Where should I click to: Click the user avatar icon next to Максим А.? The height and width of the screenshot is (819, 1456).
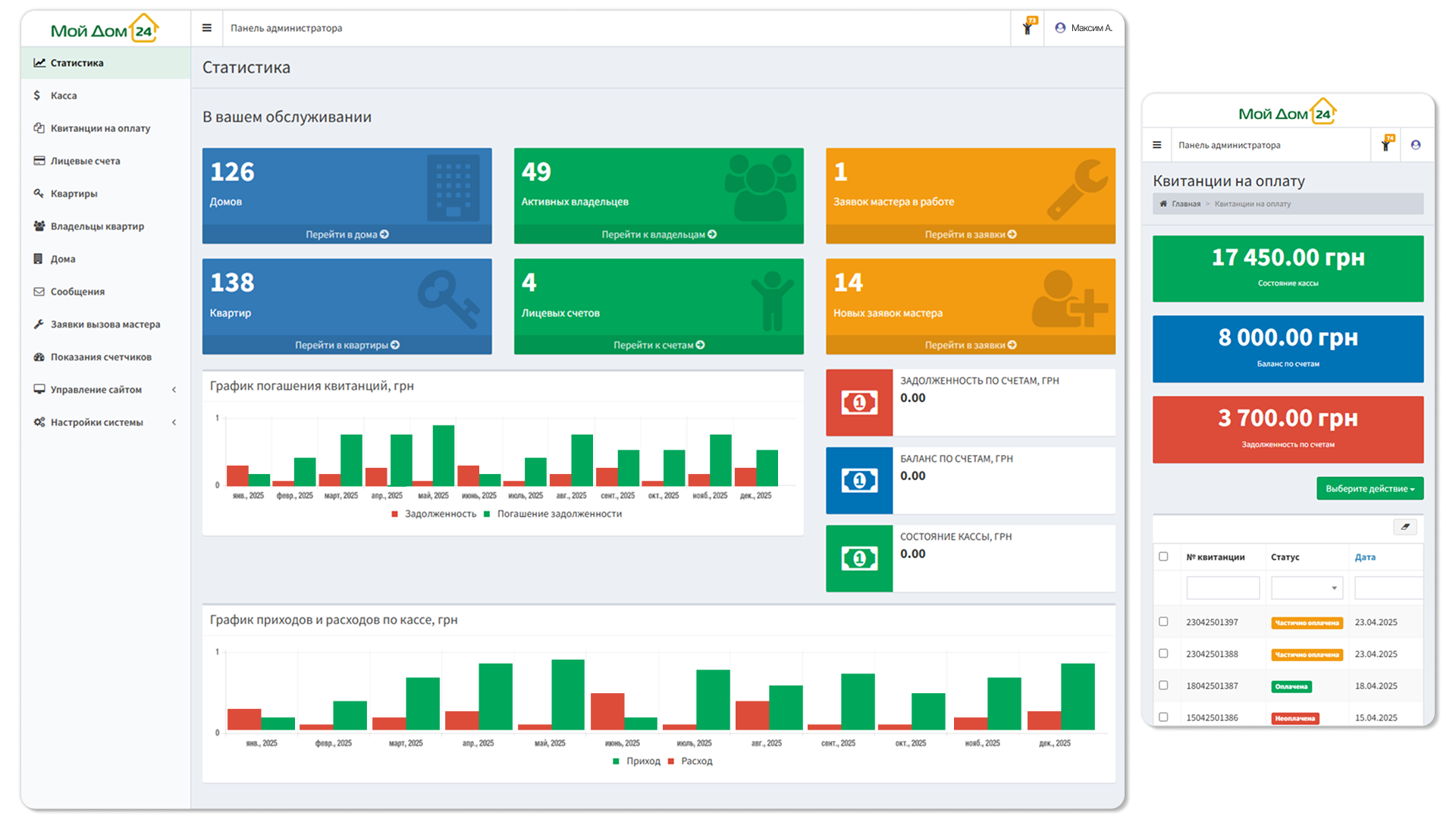coord(1060,28)
